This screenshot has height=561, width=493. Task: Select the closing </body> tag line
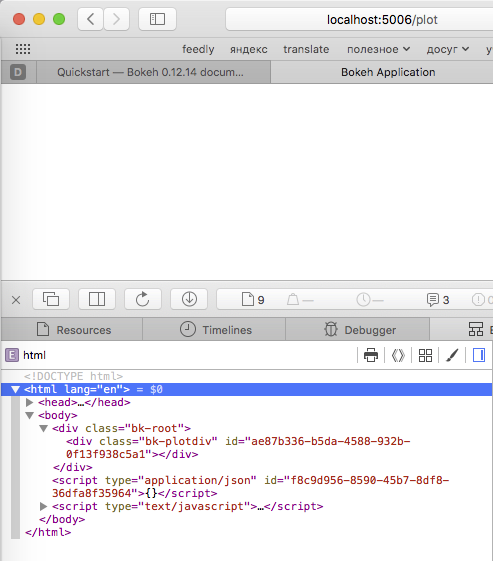click(x=62, y=519)
